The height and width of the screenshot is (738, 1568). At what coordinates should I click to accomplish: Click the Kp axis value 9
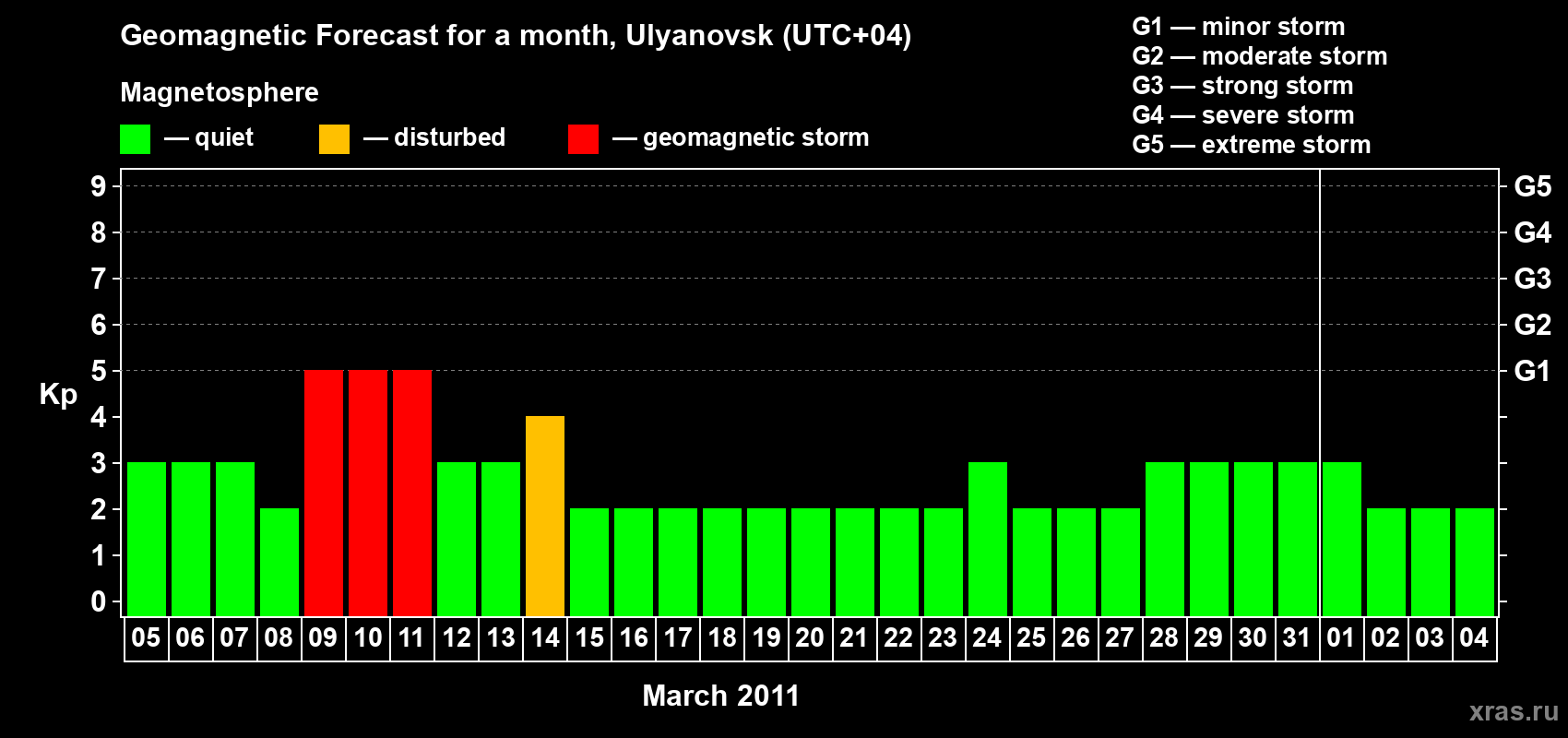coord(99,186)
